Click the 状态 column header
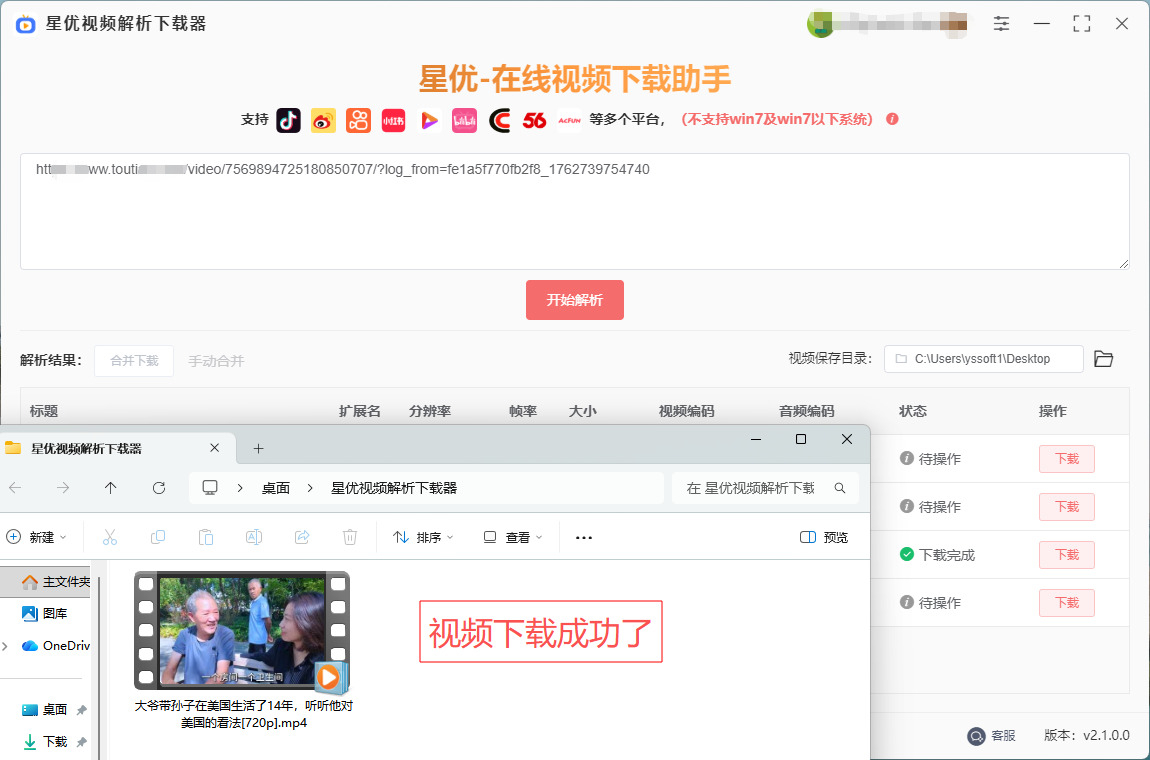 913,412
